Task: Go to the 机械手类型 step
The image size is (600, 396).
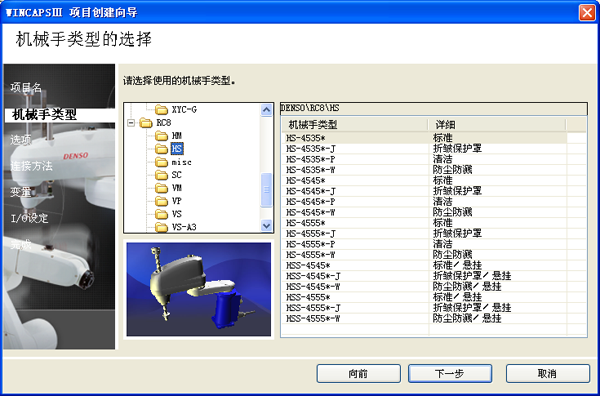Action: coord(44,114)
